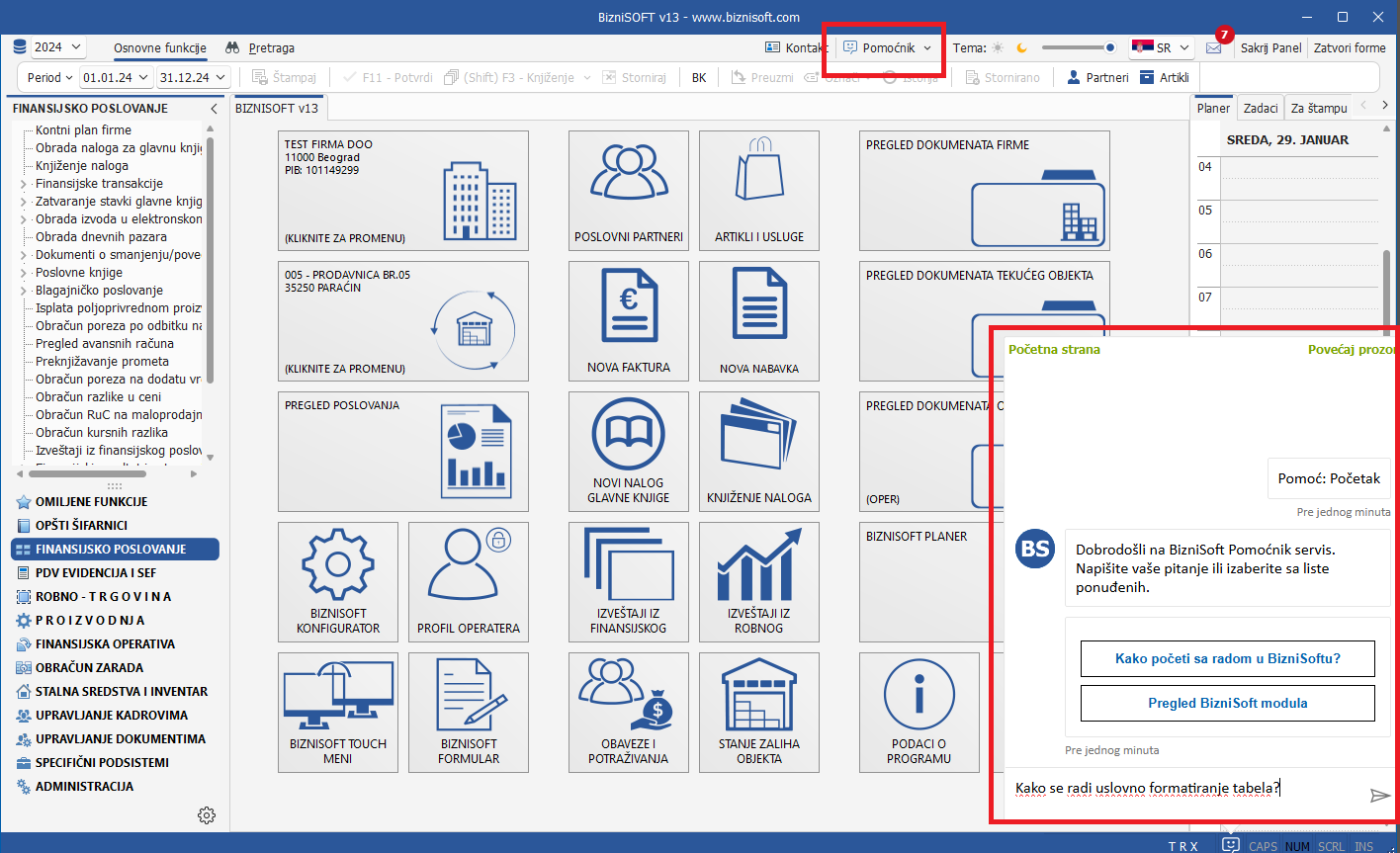Screen dimensions: 1400x853
Task: Click the Pregled BizniSoft modula button
Action: (1227, 703)
